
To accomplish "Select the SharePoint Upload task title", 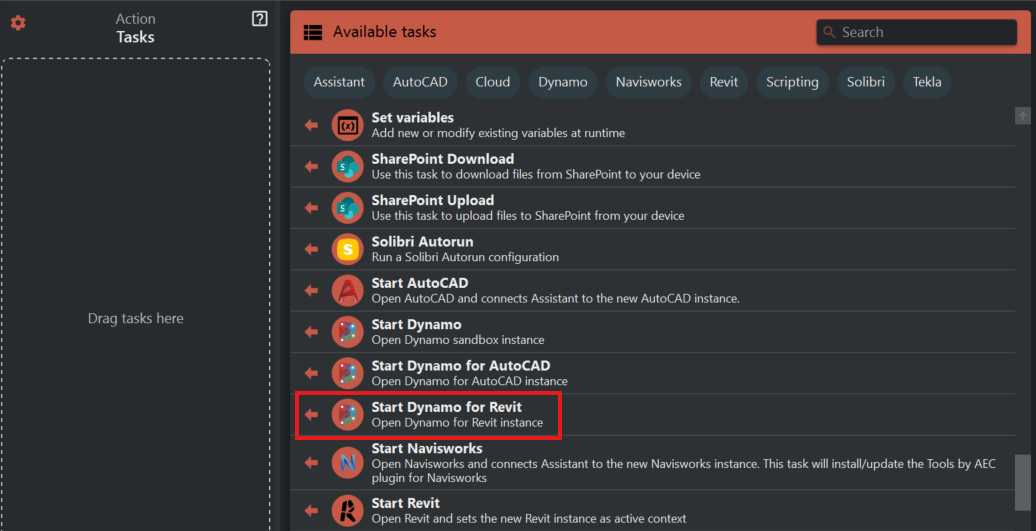I will coord(433,200).
